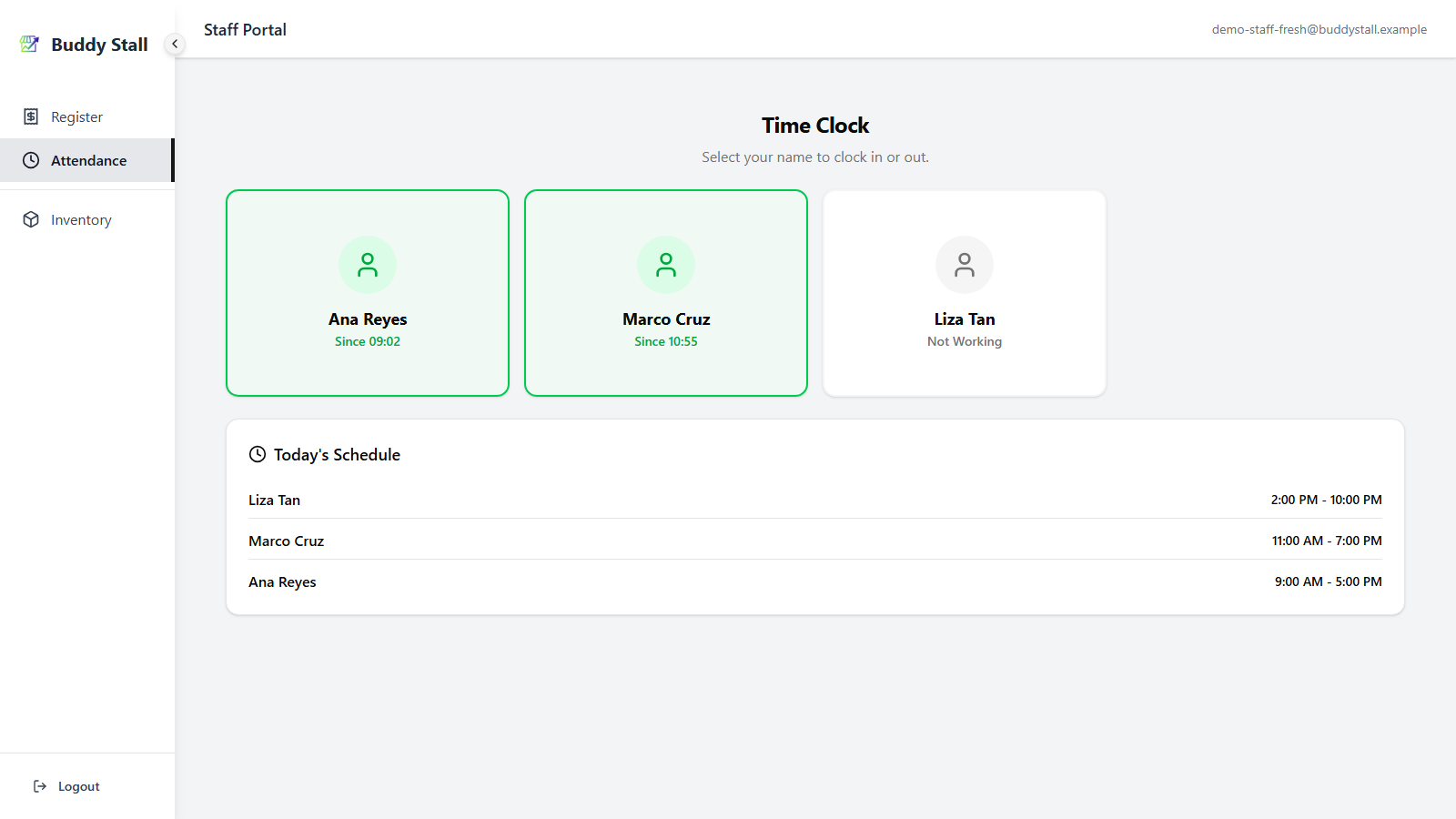The width and height of the screenshot is (1456, 819).
Task: Click Ana Reyes person avatar icon
Action: point(368,265)
